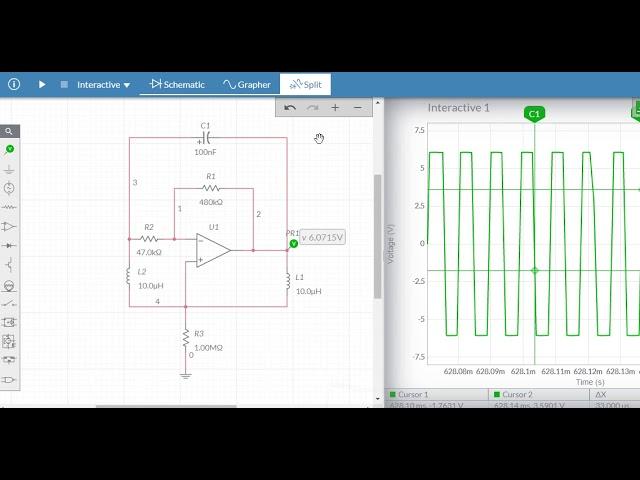Click the schematic vertical scrollbar thumb
The width and height of the screenshot is (640, 480).
378,236
